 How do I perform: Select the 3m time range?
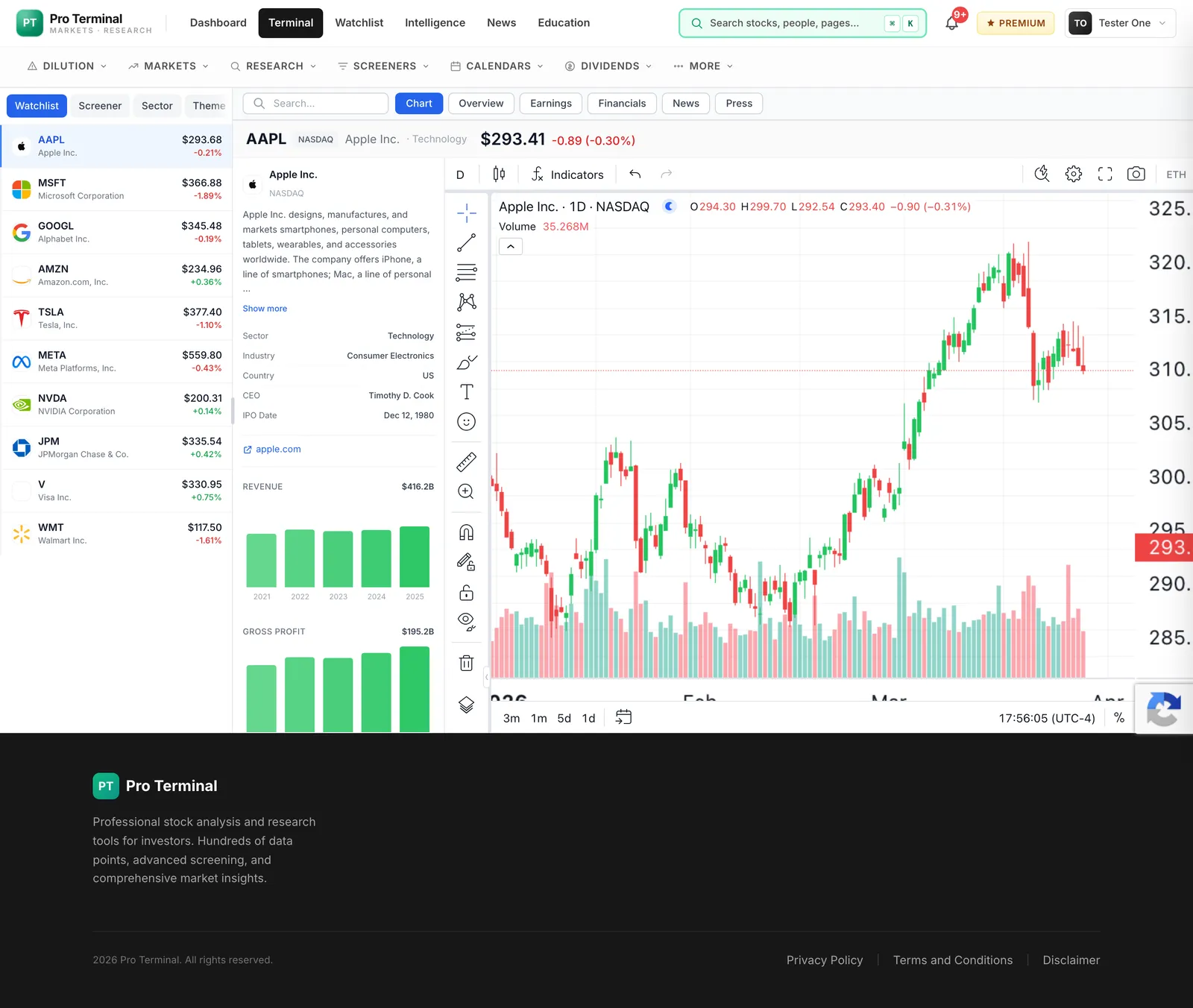tap(511, 719)
